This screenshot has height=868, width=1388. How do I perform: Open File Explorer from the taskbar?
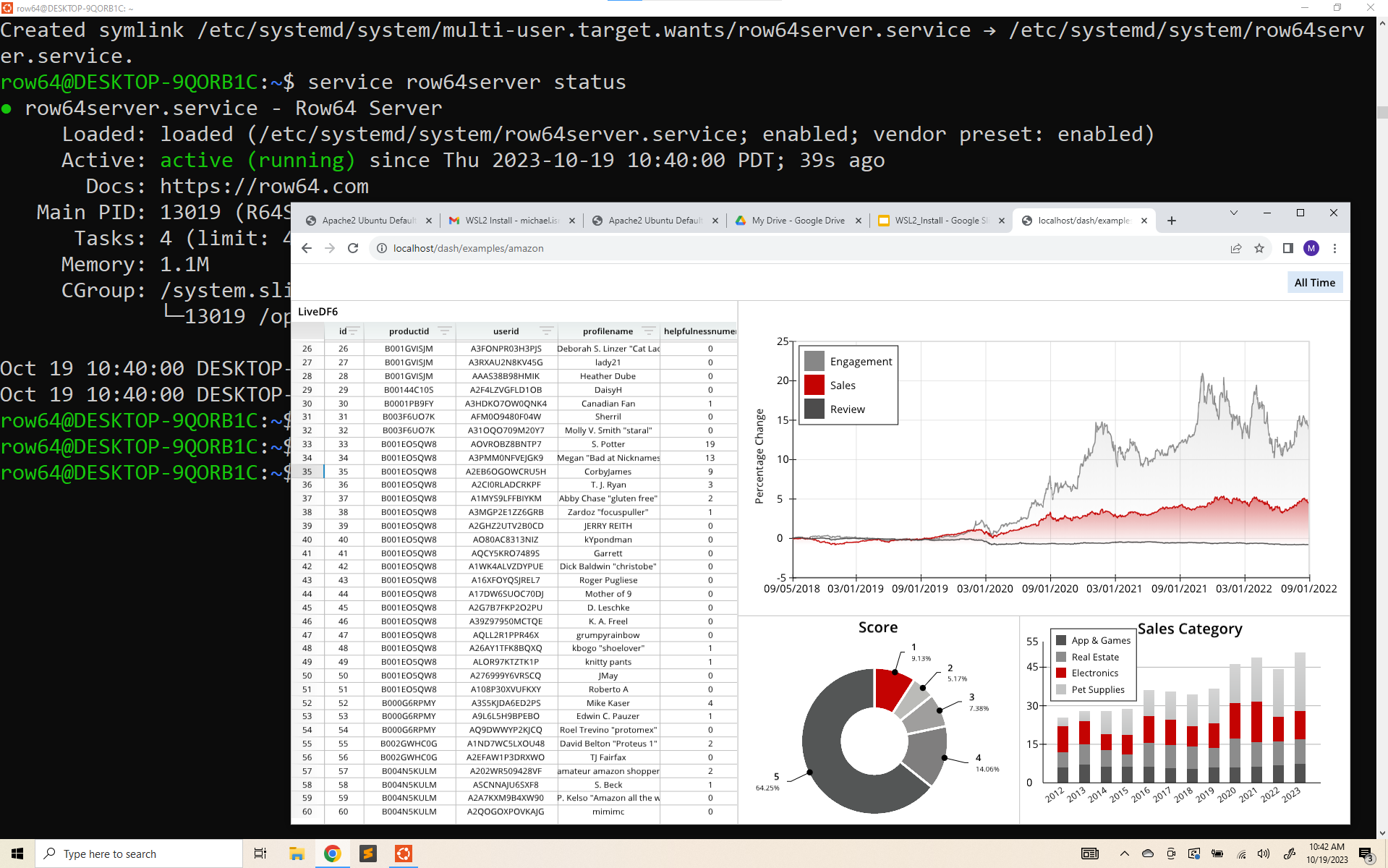click(x=297, y=854)
